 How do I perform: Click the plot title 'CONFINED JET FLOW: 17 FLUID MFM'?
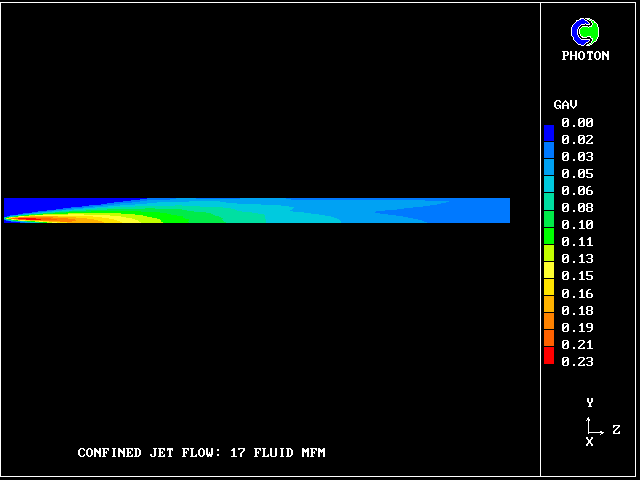[x=201, y=453]
